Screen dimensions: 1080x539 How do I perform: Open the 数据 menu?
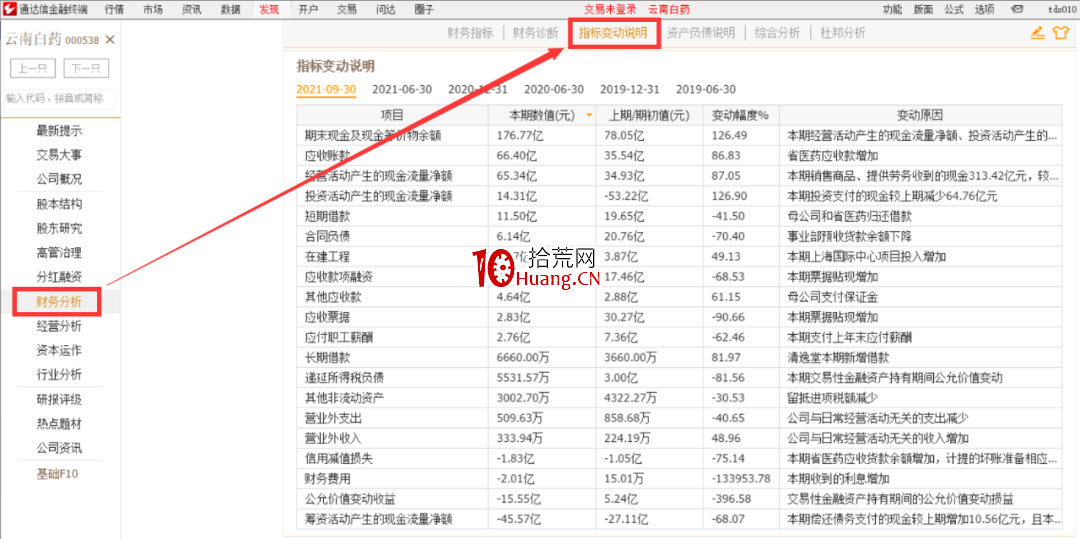coord(231,10)
